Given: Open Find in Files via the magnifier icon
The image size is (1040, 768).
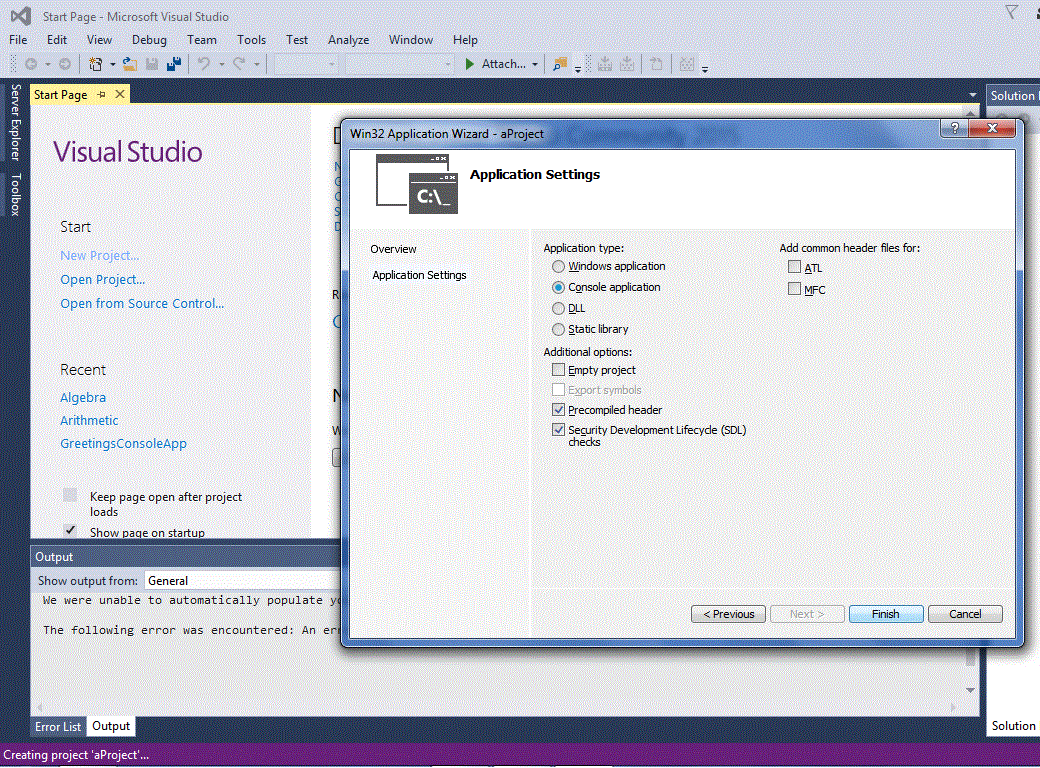Looking at the screenshot, I should click(558, 64).
